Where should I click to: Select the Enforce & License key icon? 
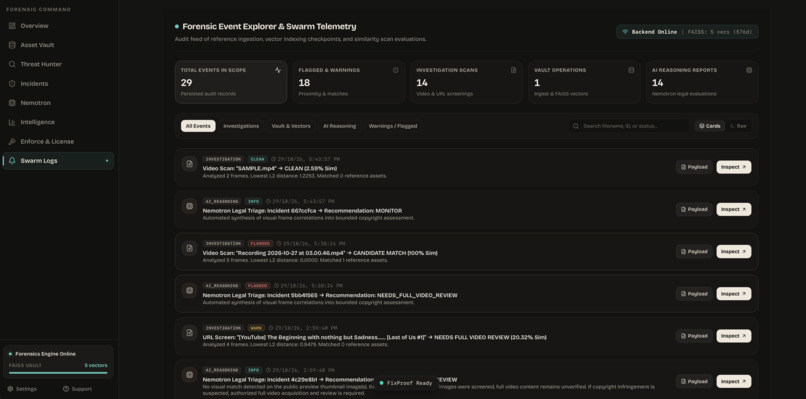click(x=12, y=141)
